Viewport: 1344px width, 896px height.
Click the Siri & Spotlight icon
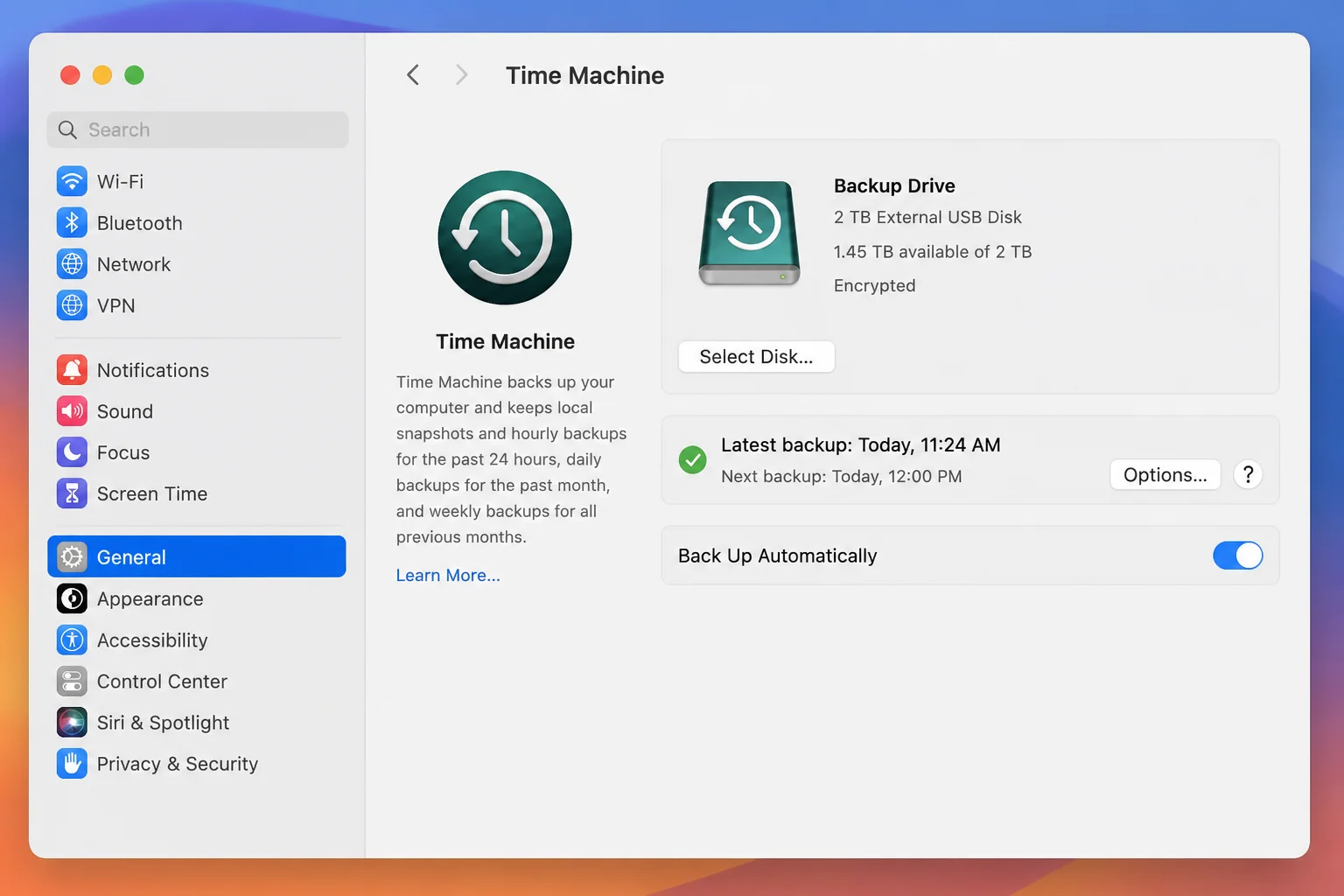tap(72, 722)
